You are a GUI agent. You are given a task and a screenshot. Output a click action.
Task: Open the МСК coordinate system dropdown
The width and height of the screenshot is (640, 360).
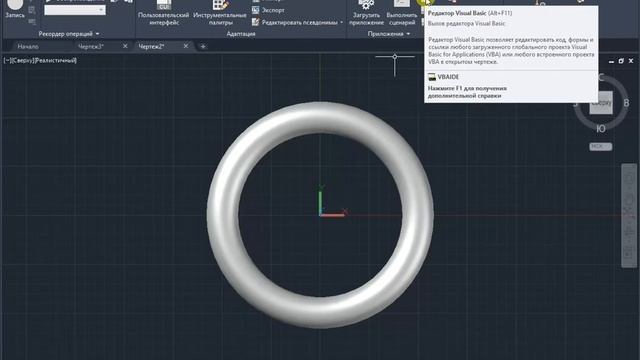601,147
